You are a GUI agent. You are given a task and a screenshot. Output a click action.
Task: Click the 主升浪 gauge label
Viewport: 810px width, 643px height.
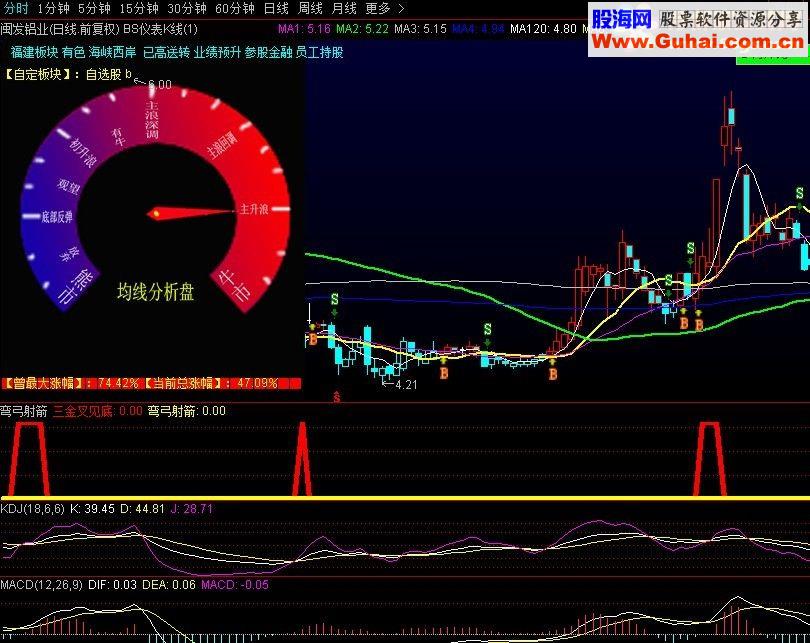[x=254, y=209]
